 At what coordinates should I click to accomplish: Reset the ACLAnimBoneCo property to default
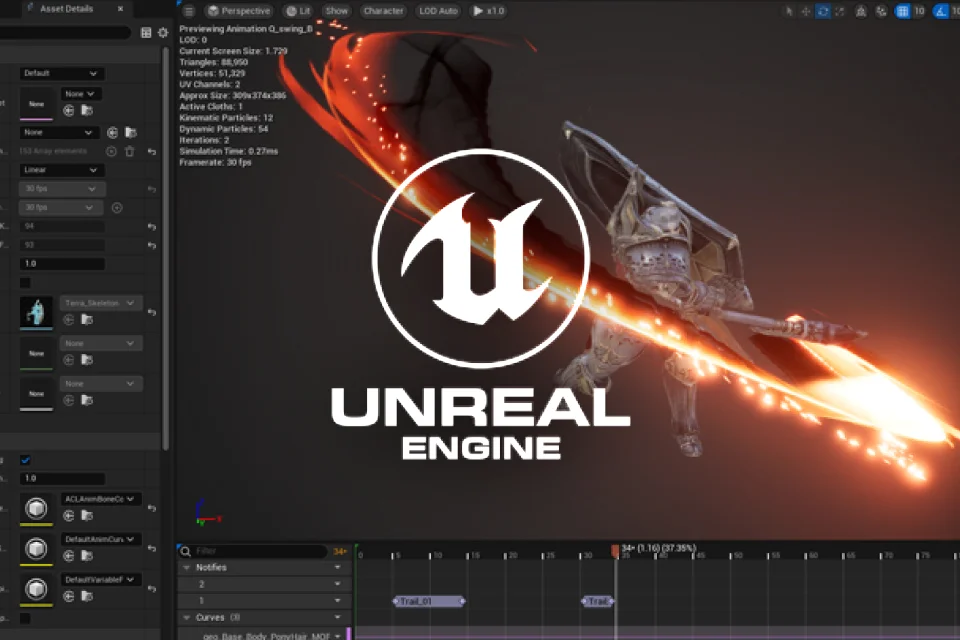(152, 508)
